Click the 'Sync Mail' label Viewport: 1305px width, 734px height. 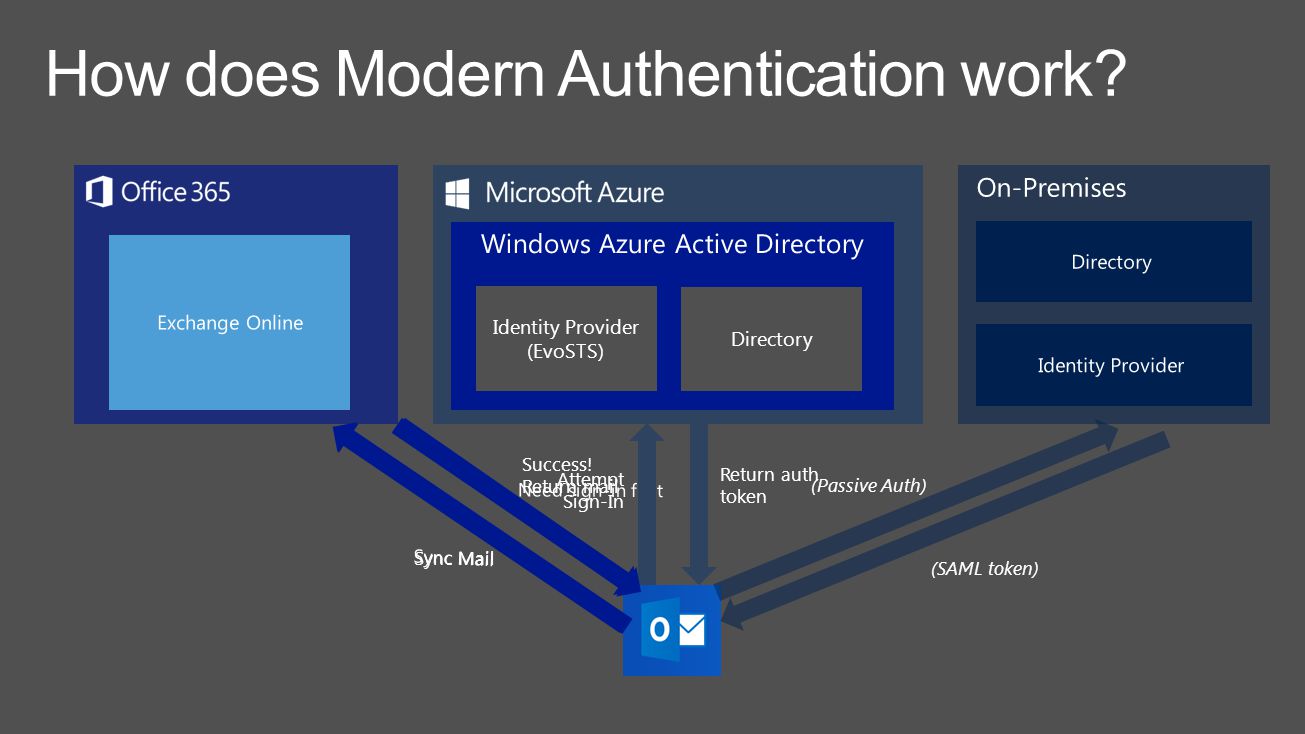(x=454, y=558)
